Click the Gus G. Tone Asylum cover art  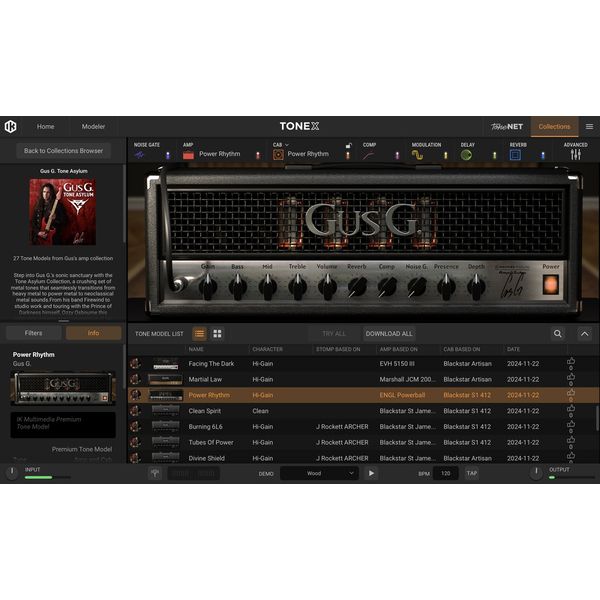[x=63, y=212]
